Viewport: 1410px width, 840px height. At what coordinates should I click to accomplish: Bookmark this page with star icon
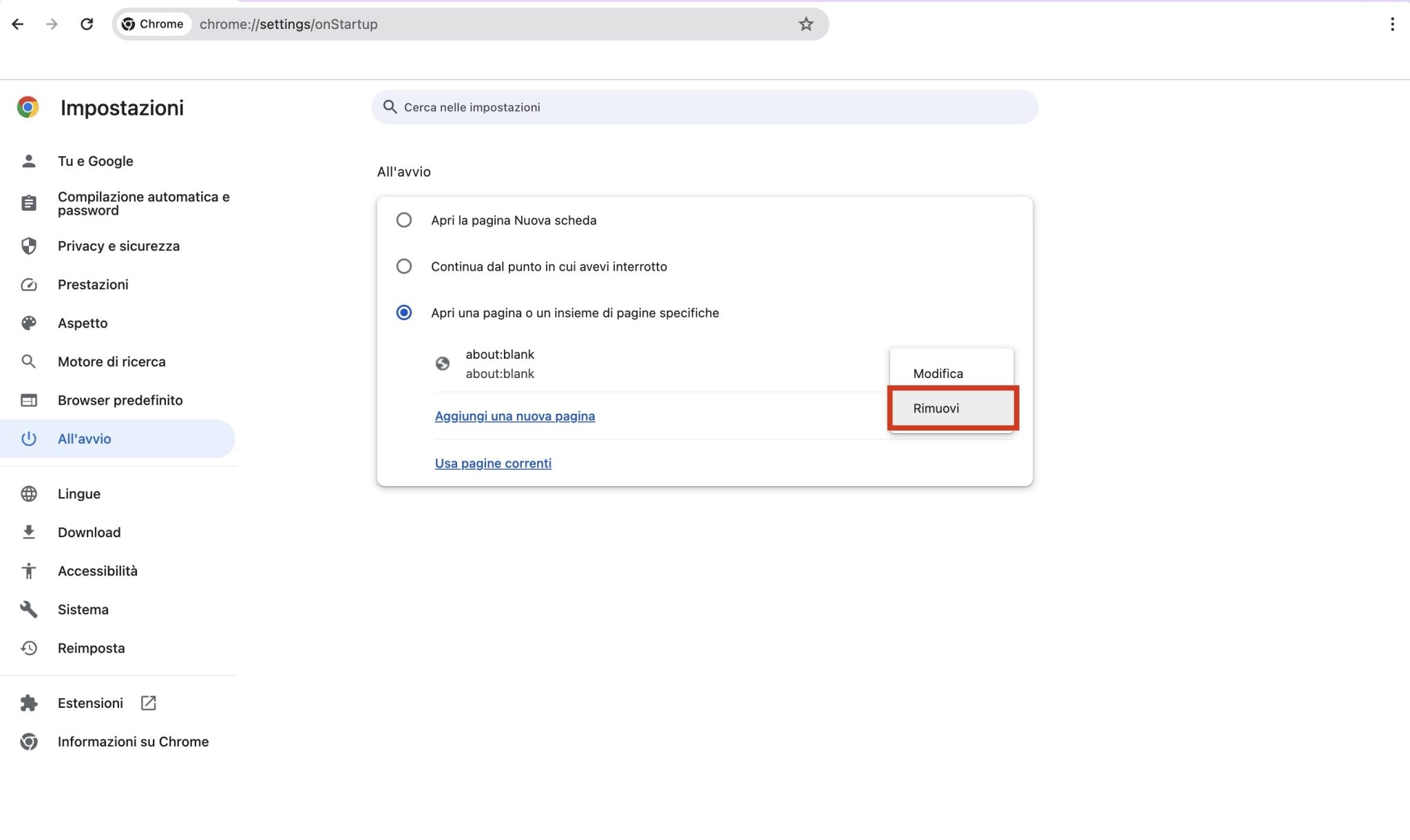tap(806, 24)
